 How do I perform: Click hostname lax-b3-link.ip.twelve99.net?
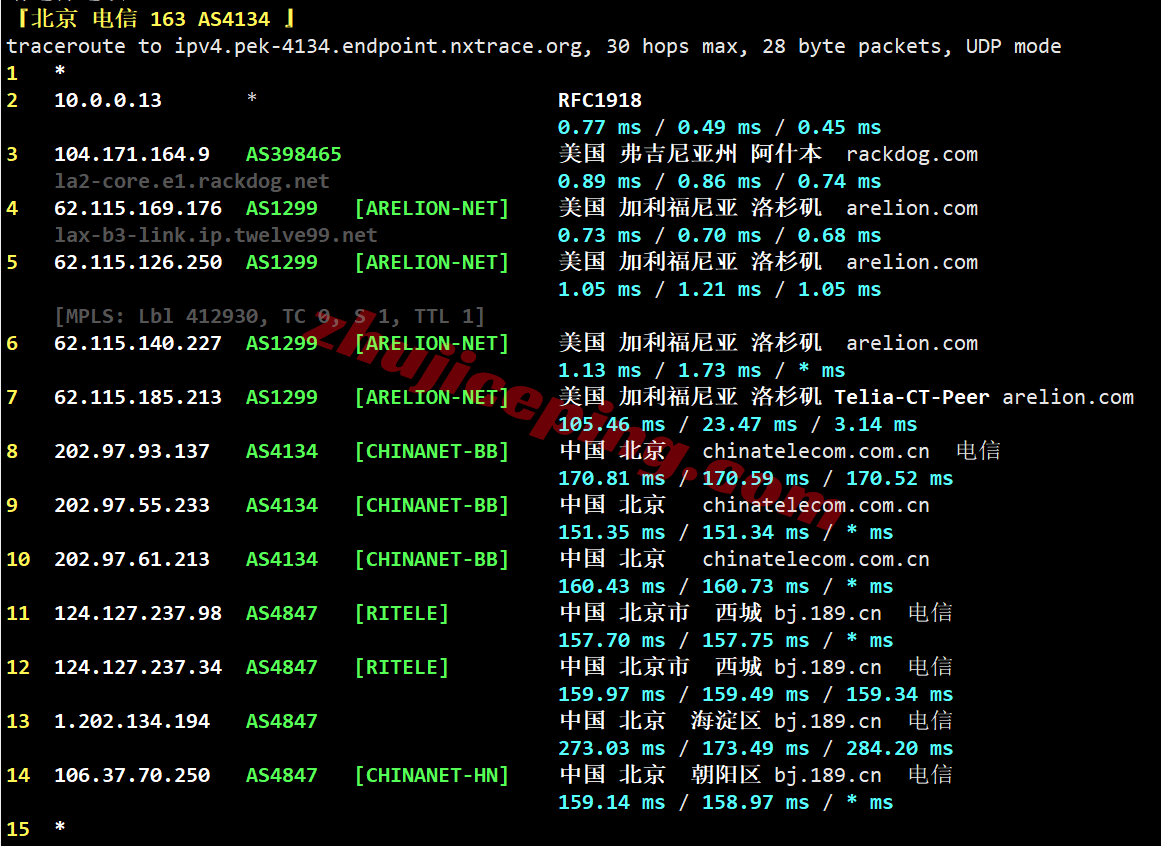click(x=215, y=235)
